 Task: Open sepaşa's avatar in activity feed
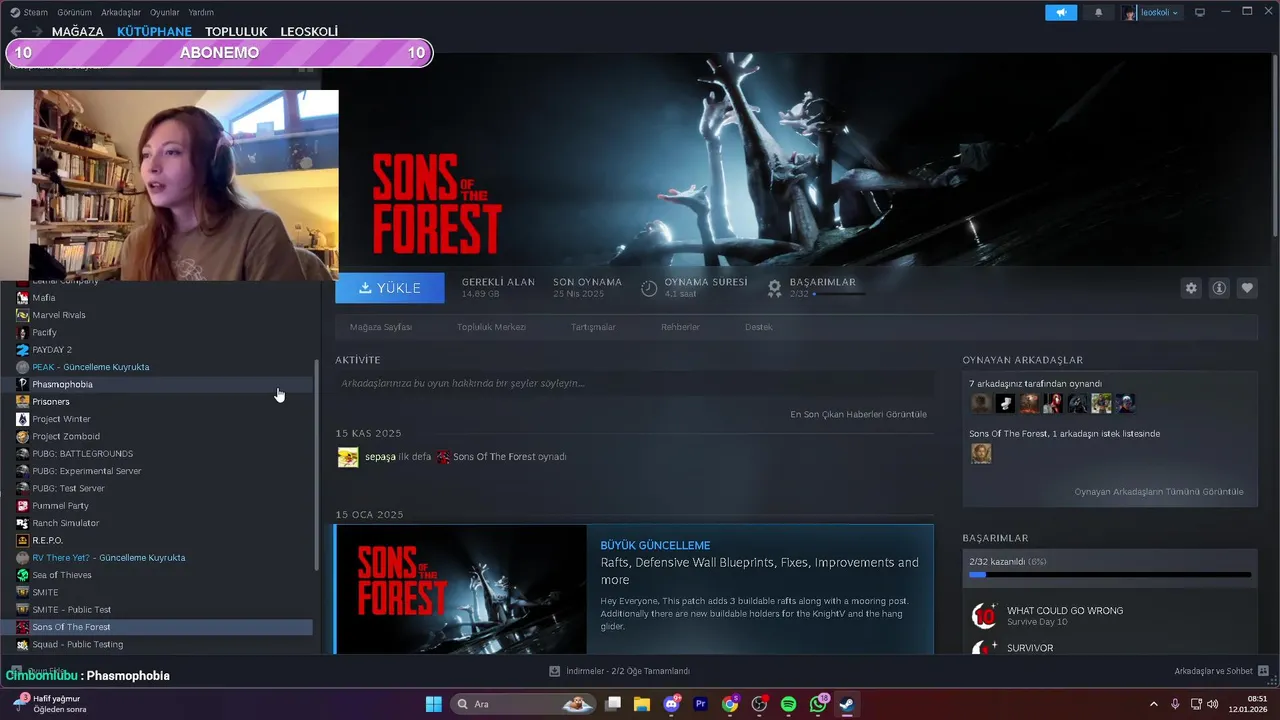coord(348,457)
